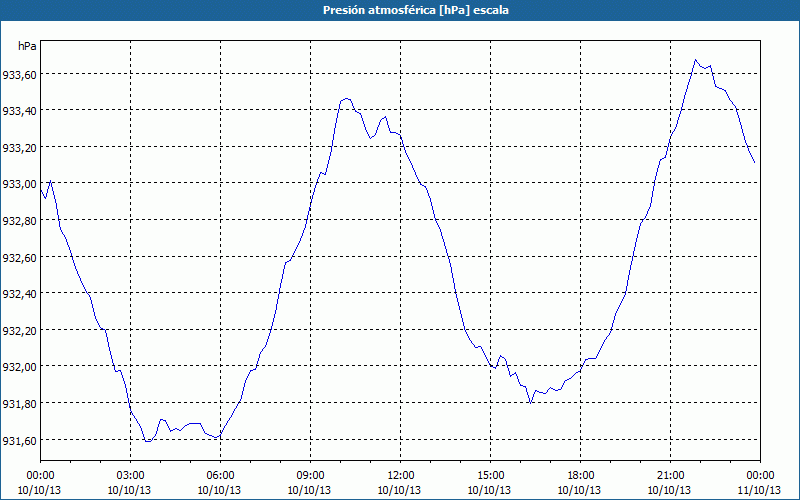Click the curve peak just after 10:00
The width and height of the screenshot is (800, 500).
(x=346, y=98)
